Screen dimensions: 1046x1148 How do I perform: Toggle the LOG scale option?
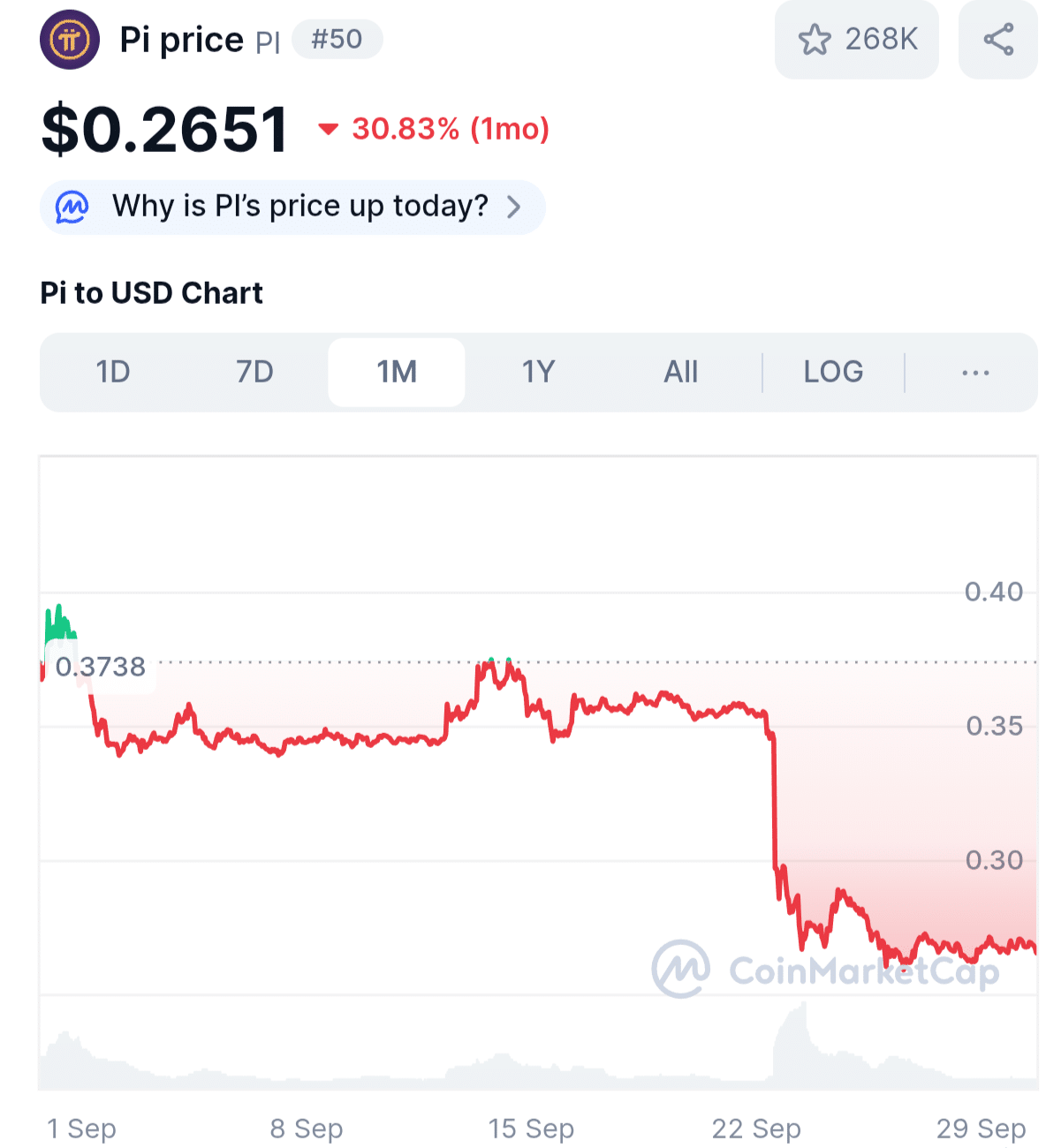pyautogui.click(x=833, y=373)
